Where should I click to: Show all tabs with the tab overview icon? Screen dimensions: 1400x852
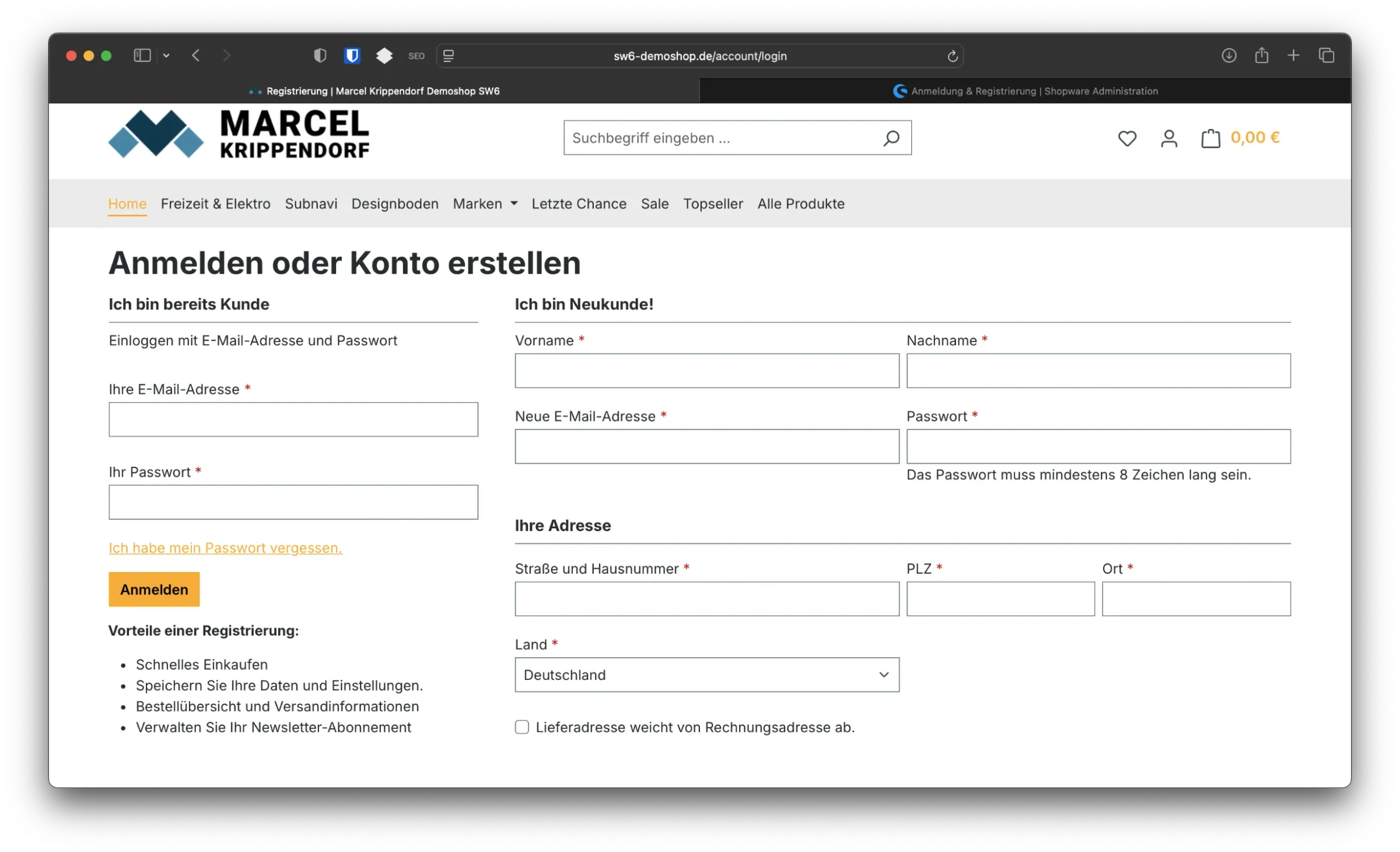(x=1325, y=55)
